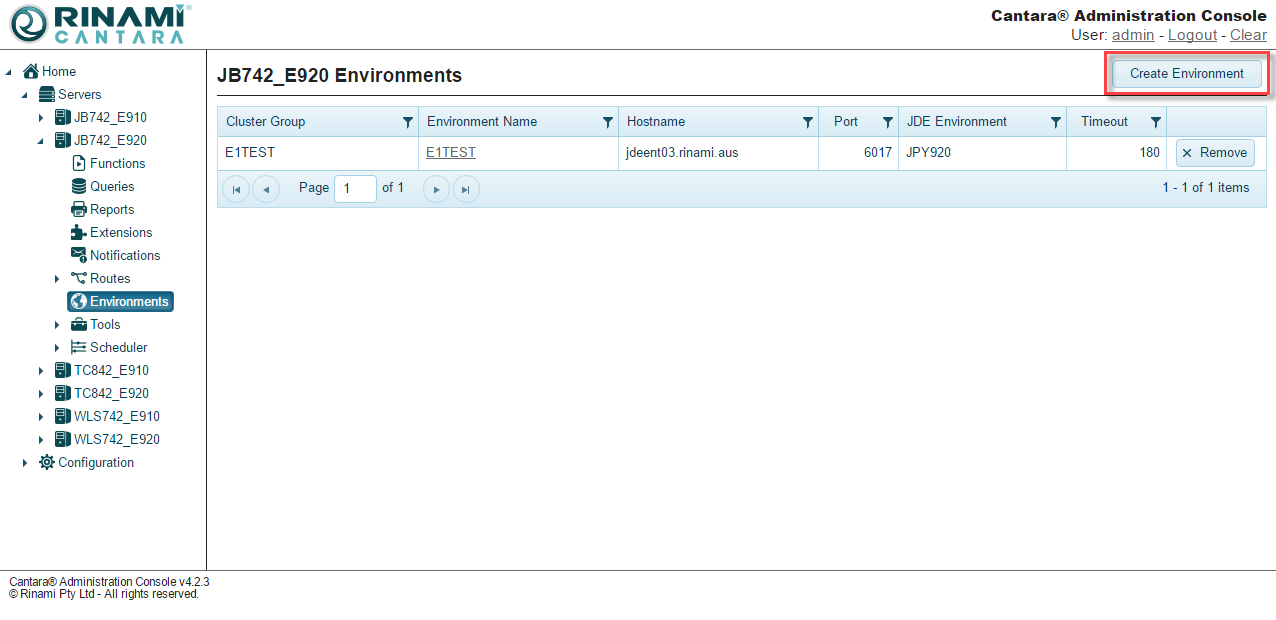
Task: Expand the Routes tree node
Action: click(x=57, y=279)
